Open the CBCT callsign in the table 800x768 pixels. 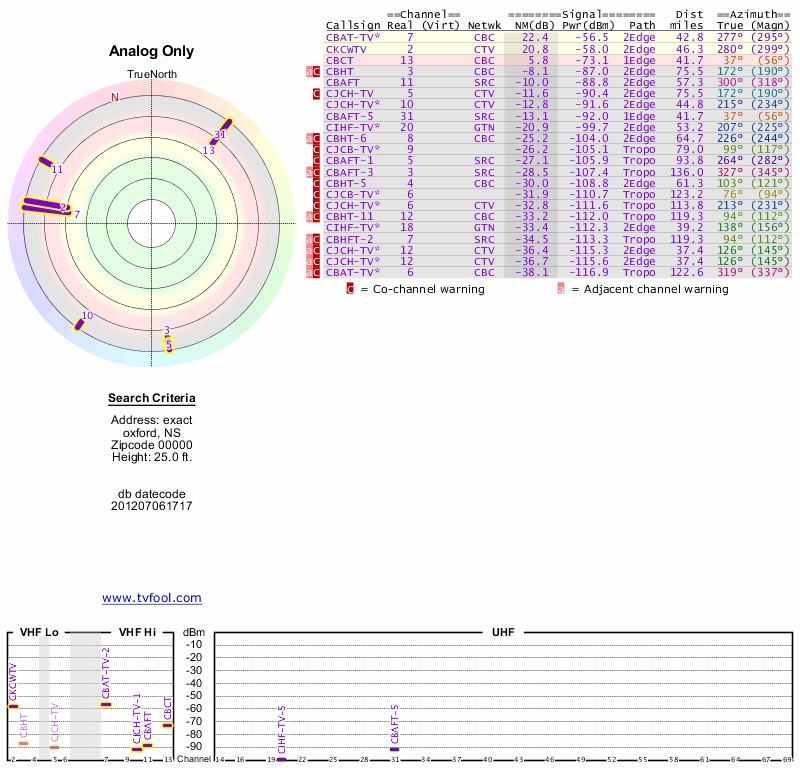pyautogui.click(x=340, y=60)
